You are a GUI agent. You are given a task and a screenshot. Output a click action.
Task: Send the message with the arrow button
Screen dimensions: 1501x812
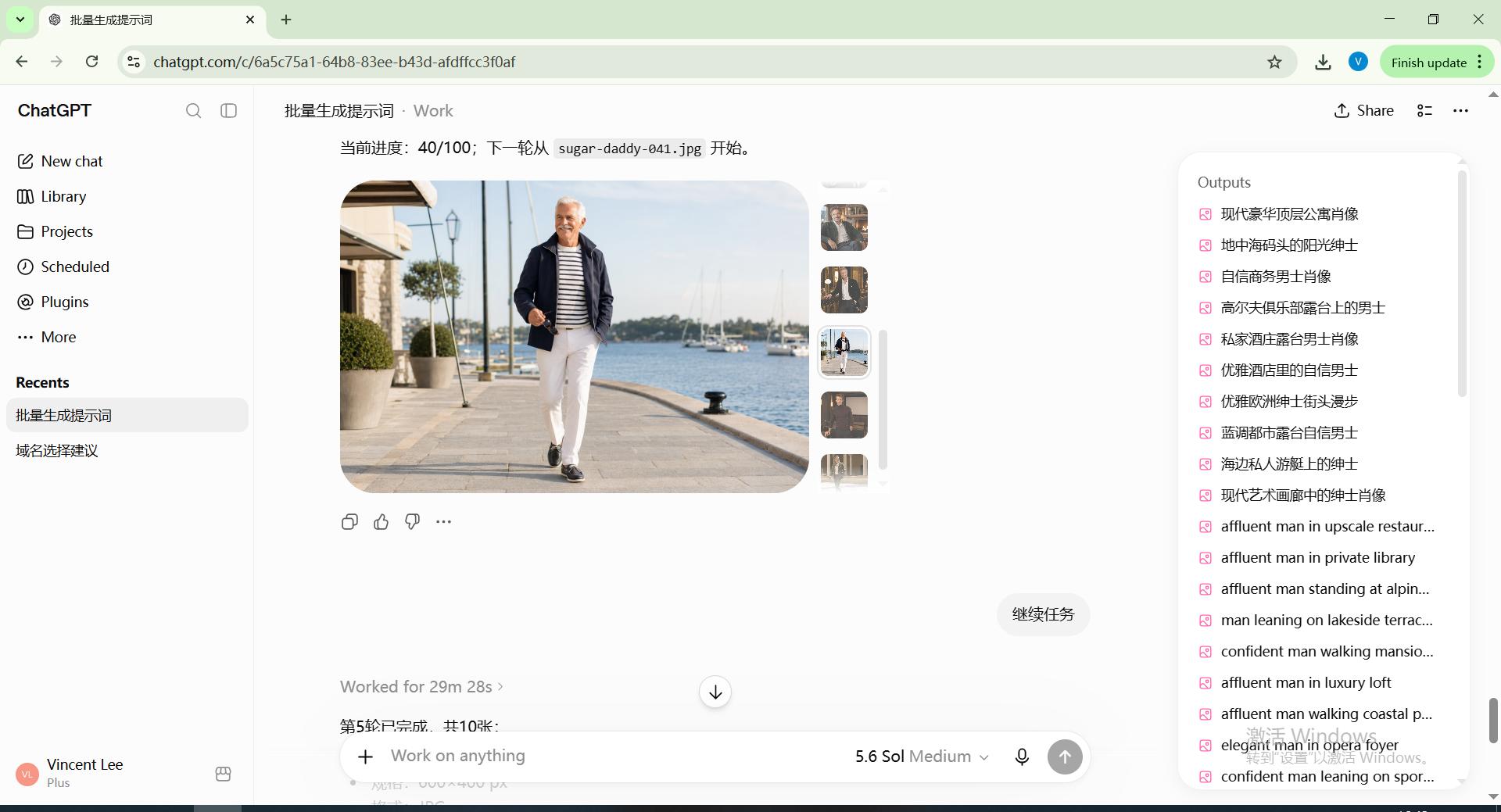coord(1065,757)
